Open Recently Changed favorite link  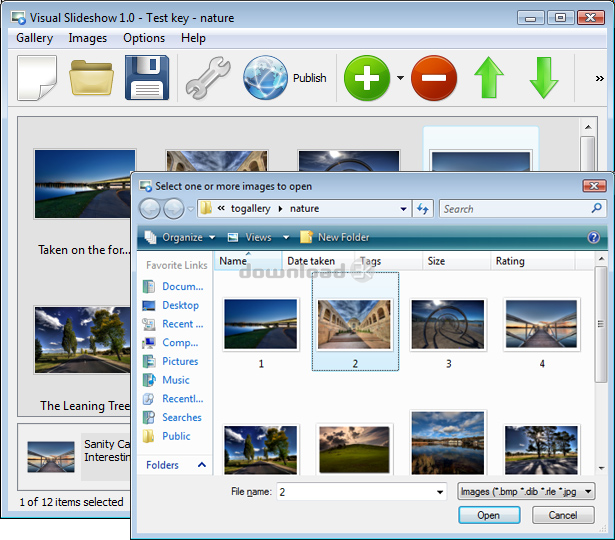[x=173, y=399]
